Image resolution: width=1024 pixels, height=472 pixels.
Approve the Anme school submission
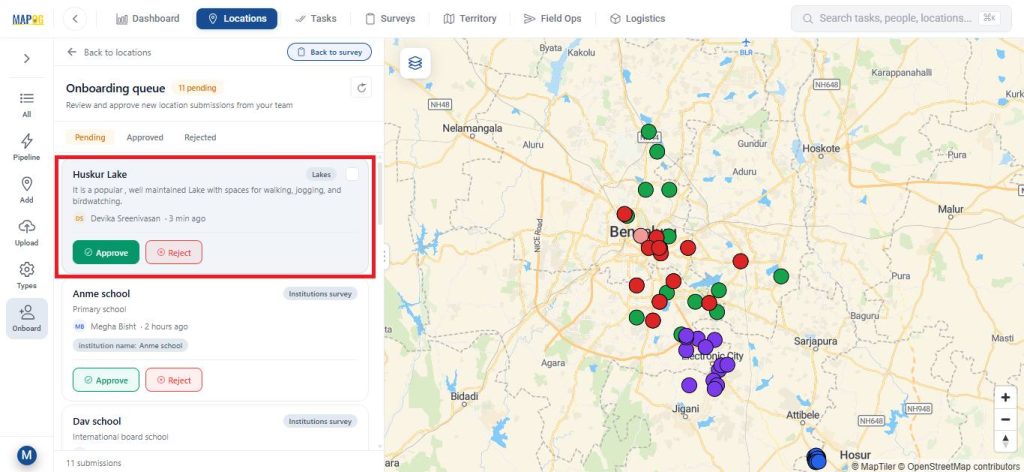106,380
